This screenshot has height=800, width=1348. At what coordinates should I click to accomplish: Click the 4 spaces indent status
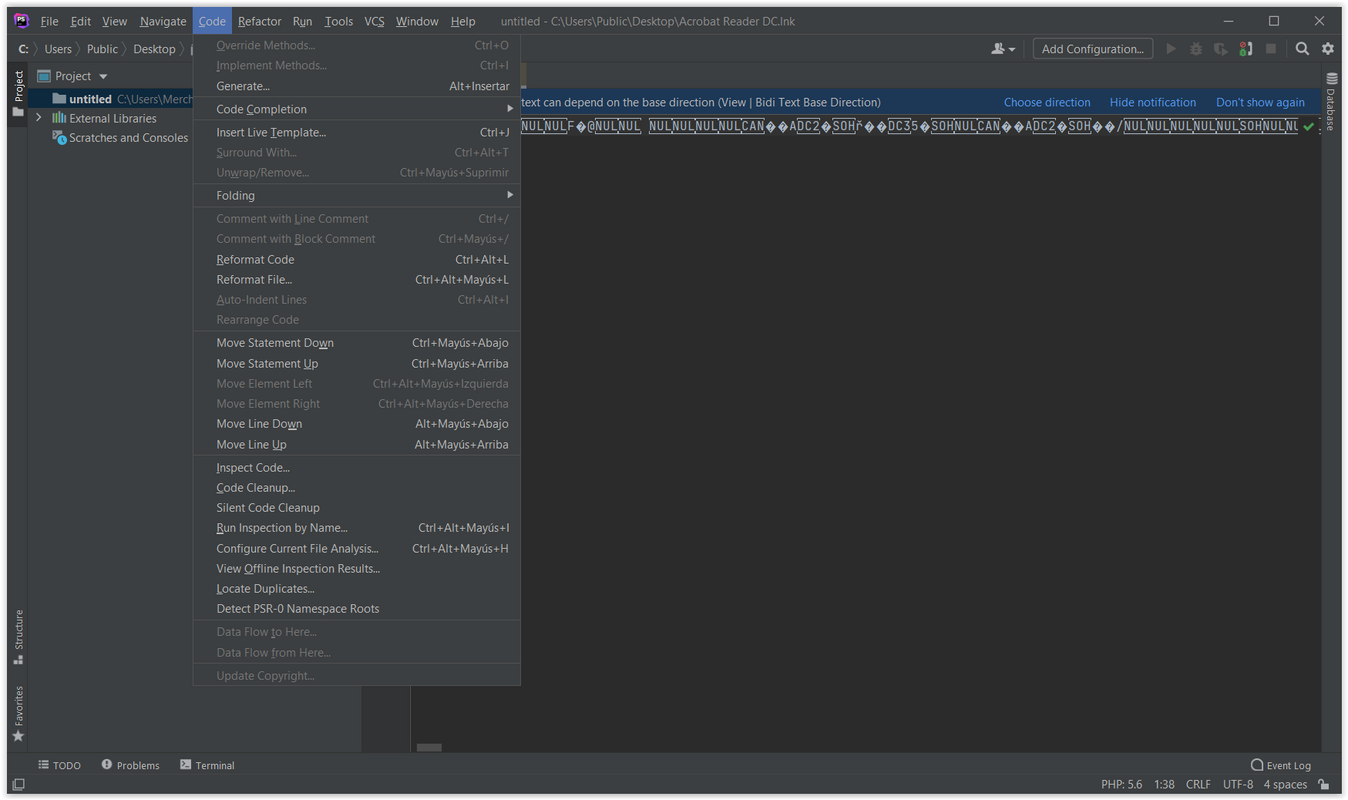click(1285, 785)
